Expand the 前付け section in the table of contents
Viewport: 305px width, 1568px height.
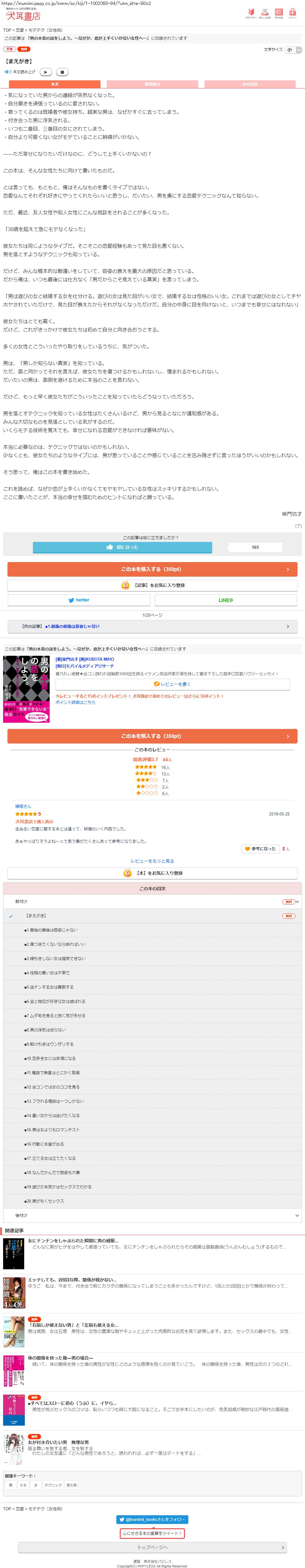click(152, 901)
